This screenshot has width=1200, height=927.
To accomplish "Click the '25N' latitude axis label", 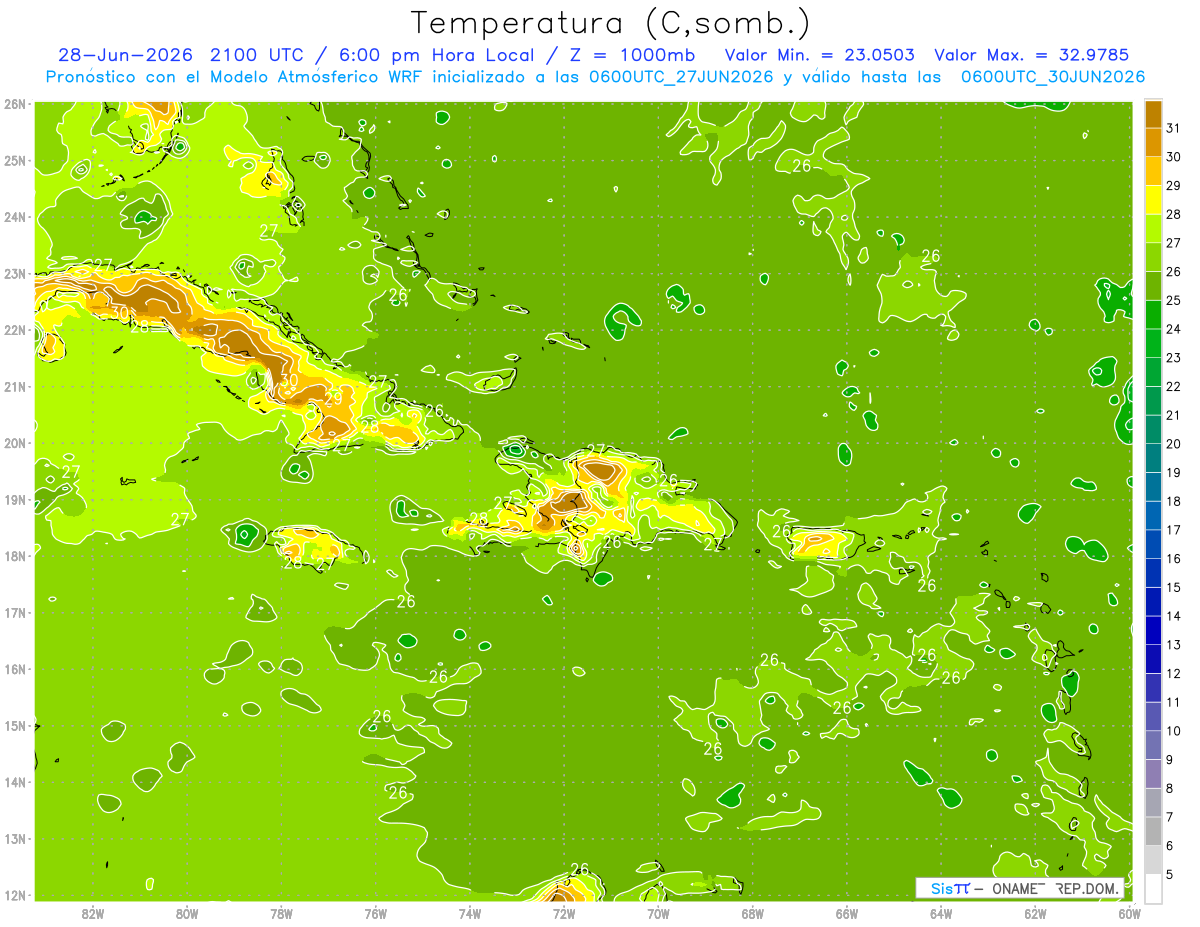I will (x=15, y=160).
